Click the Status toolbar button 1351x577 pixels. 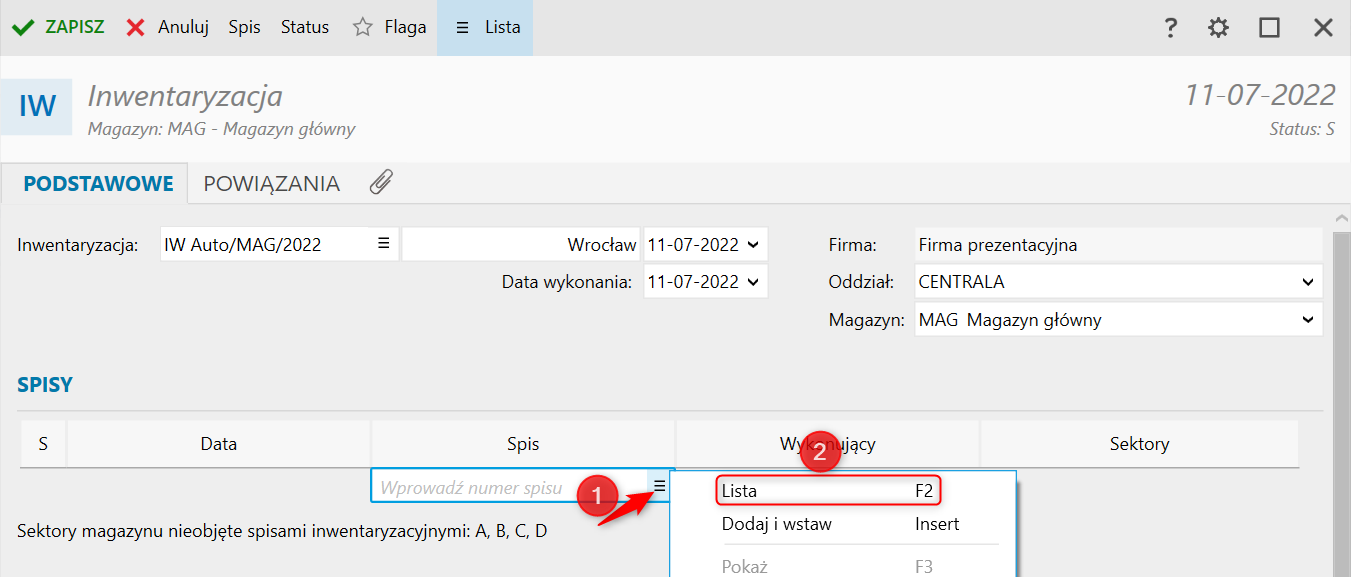click(305, 27)
